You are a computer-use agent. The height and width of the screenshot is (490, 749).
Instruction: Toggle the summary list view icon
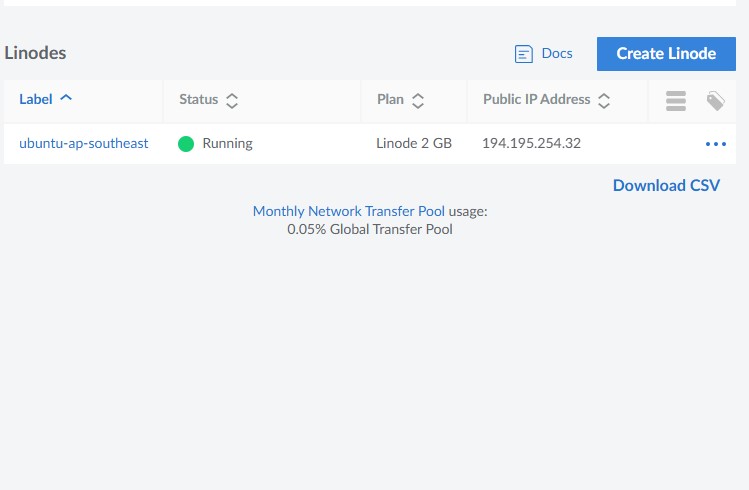coord(676,100)
